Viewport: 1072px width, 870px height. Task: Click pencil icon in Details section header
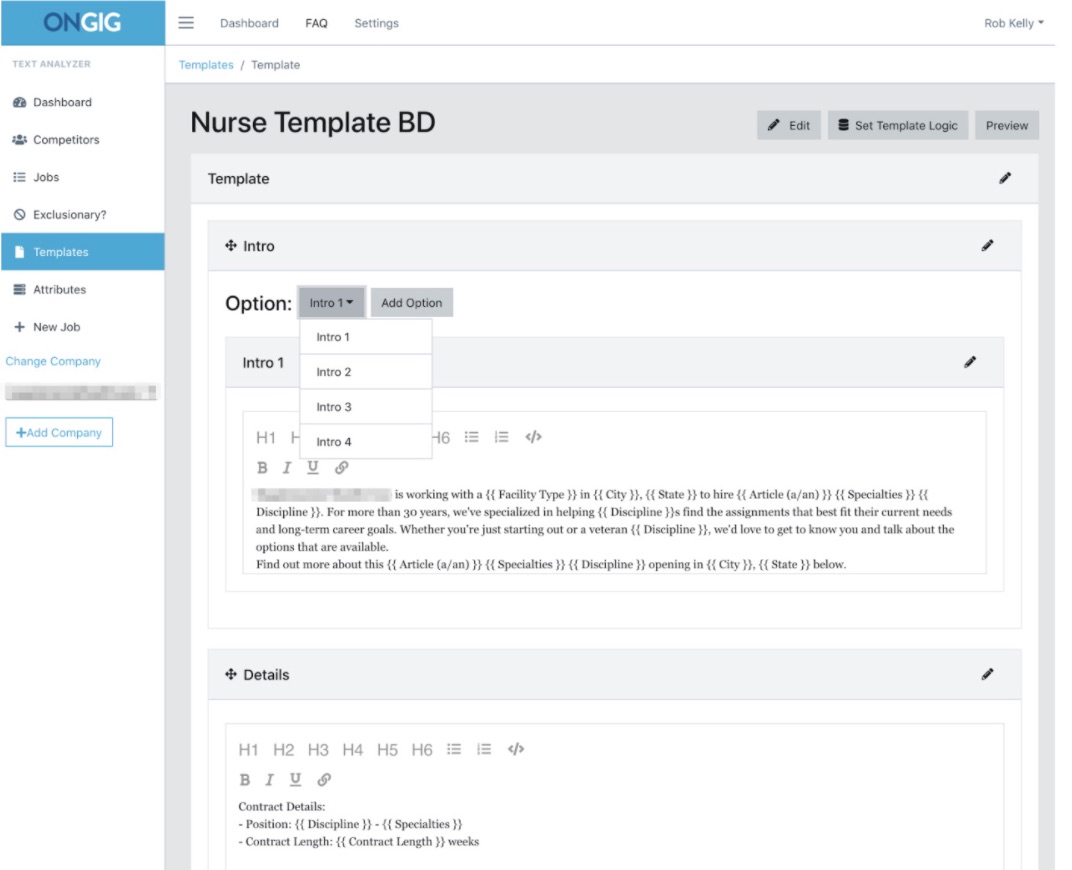point(987,674)
